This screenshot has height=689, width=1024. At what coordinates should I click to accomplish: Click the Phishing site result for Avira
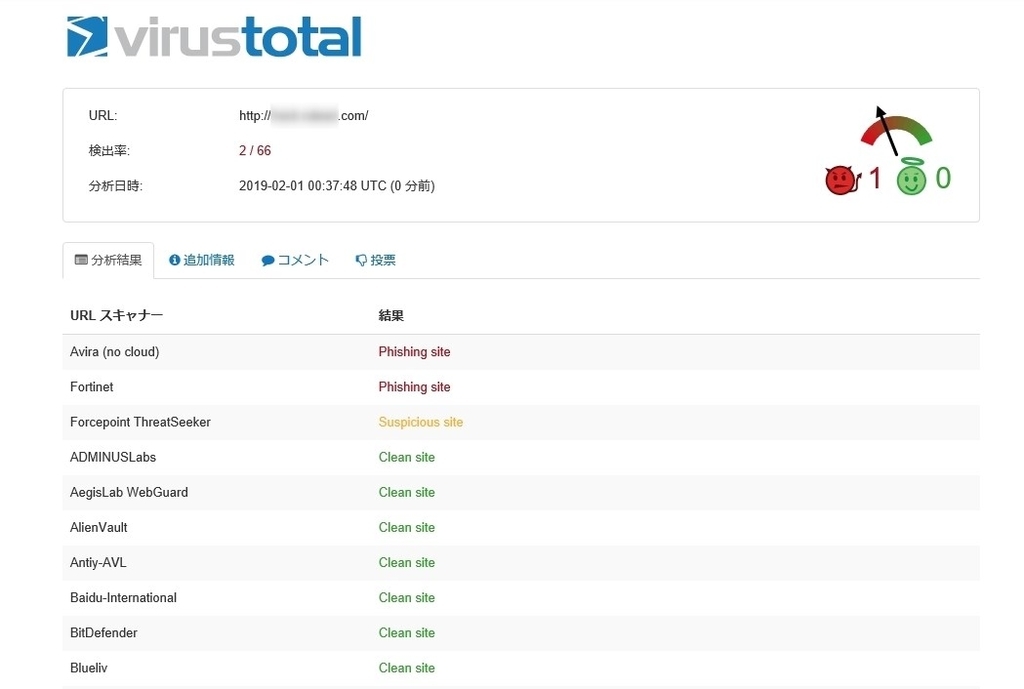tap(415, 352)
